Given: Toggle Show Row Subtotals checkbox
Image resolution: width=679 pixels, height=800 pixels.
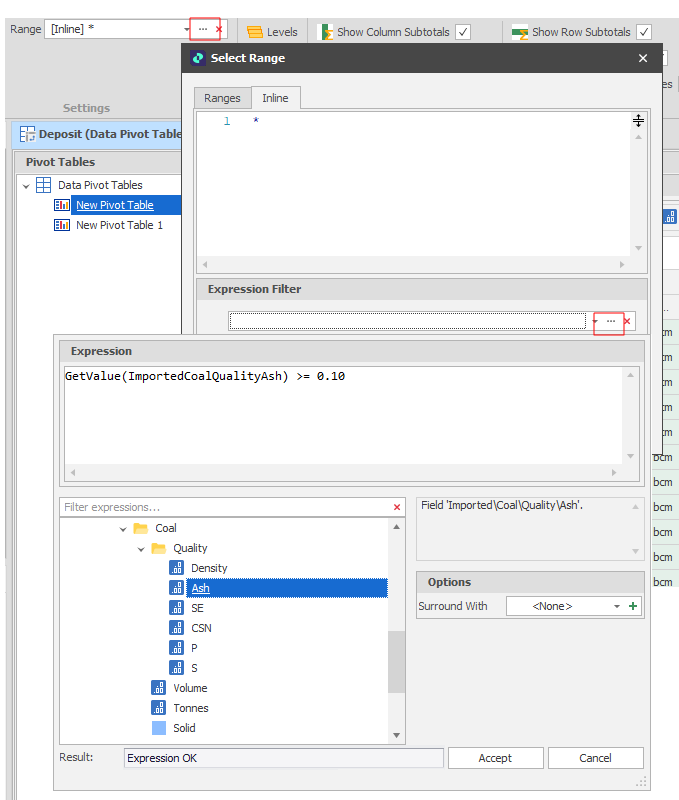Looking at the screenshot, I should tap(643, 32).
